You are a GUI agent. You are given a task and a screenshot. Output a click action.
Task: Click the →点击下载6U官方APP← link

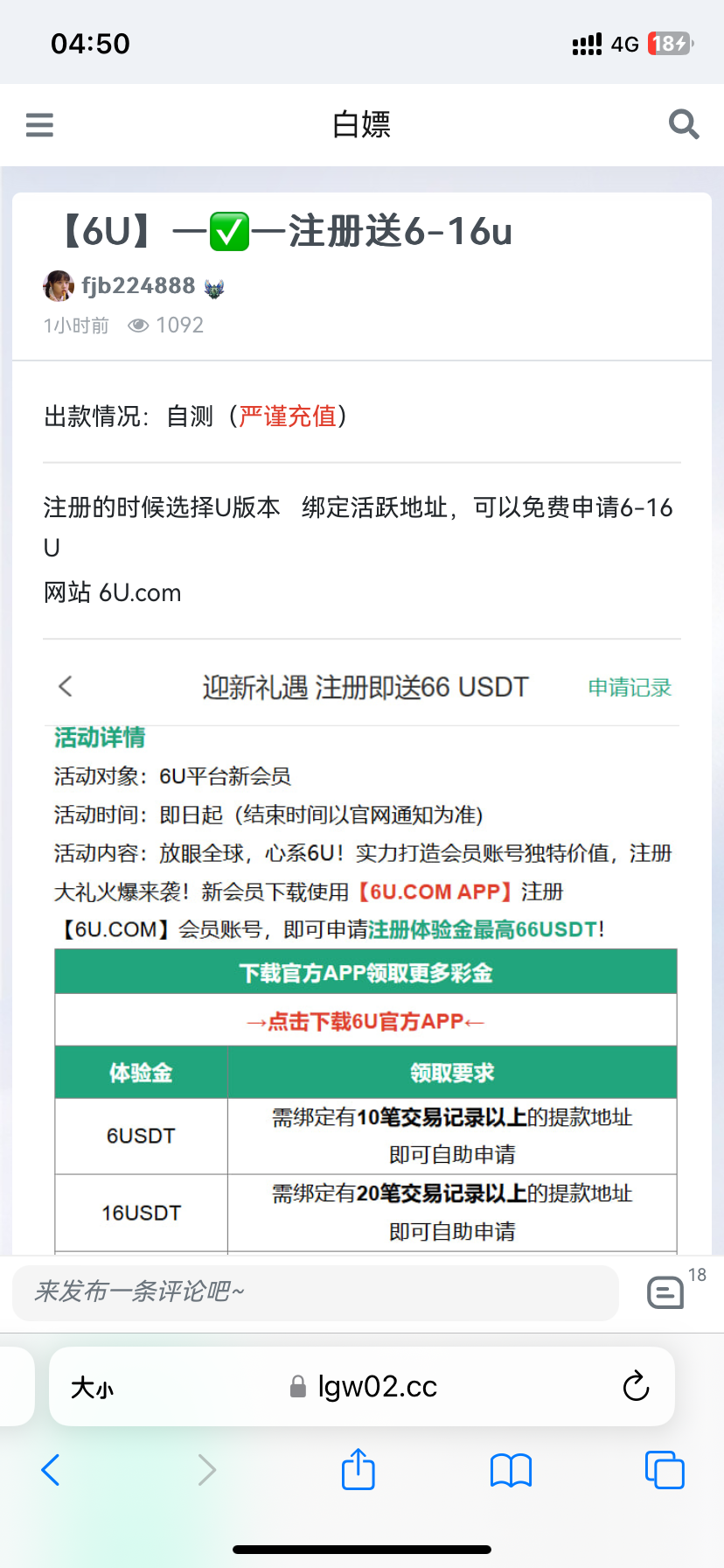[365, 1021]
